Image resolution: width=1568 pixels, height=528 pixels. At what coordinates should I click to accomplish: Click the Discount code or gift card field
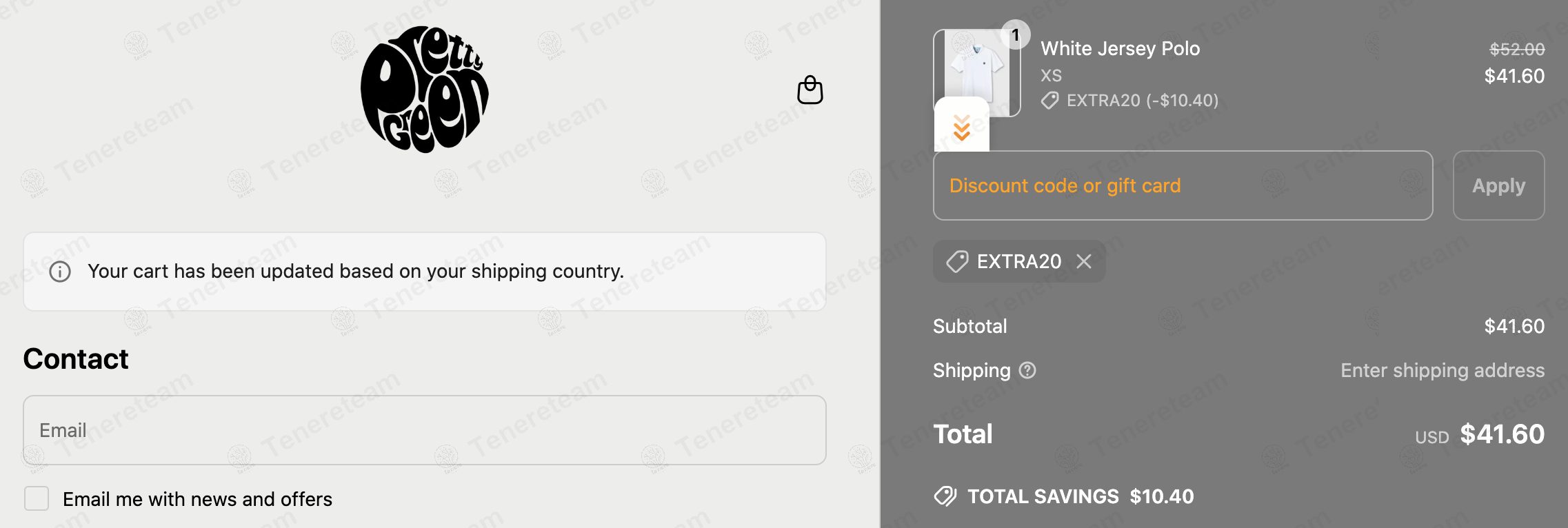1183,185
